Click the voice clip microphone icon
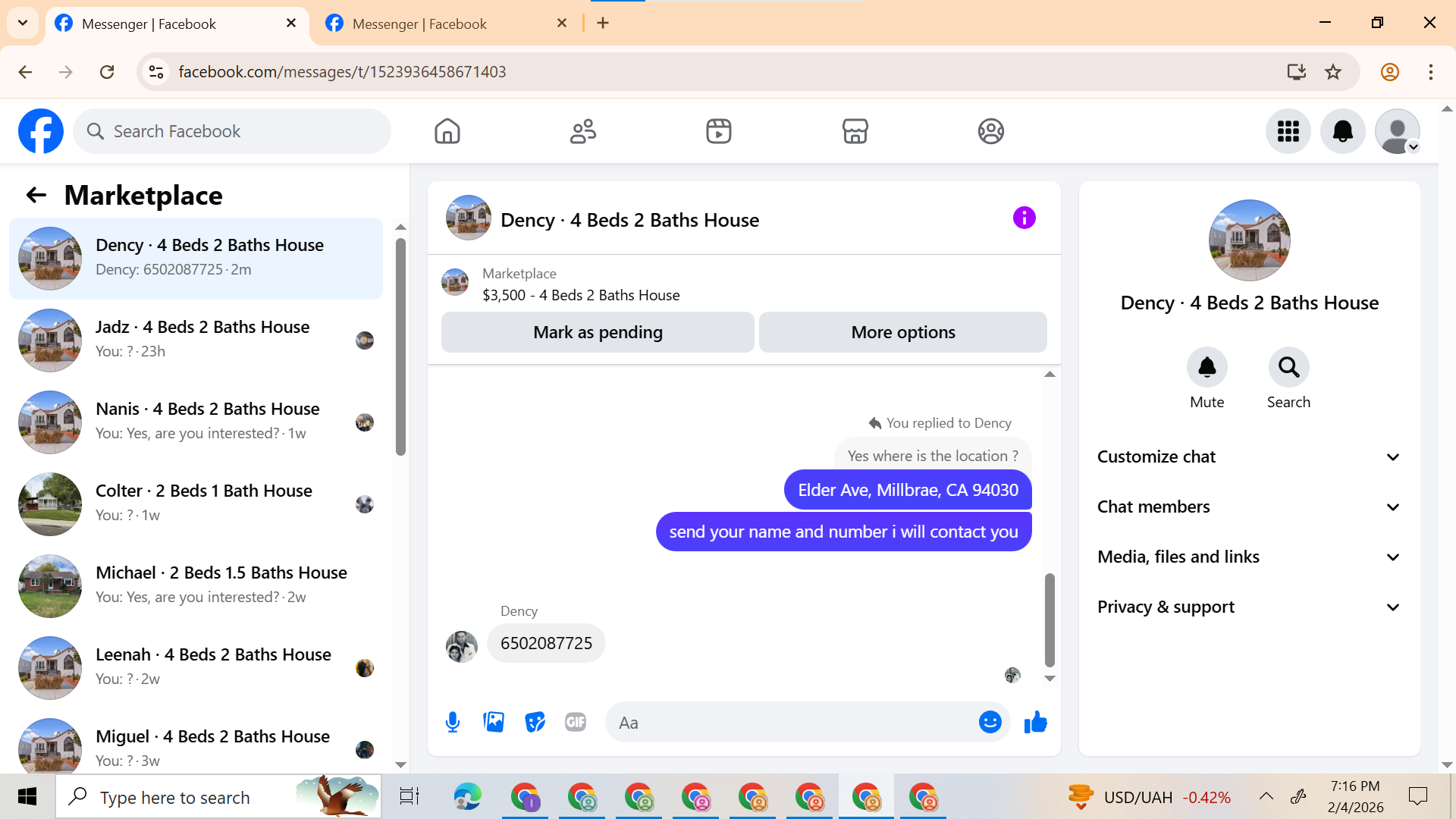Image resolution: width=1456 pixels, height=819 pixels. click(x=453, y=722)
